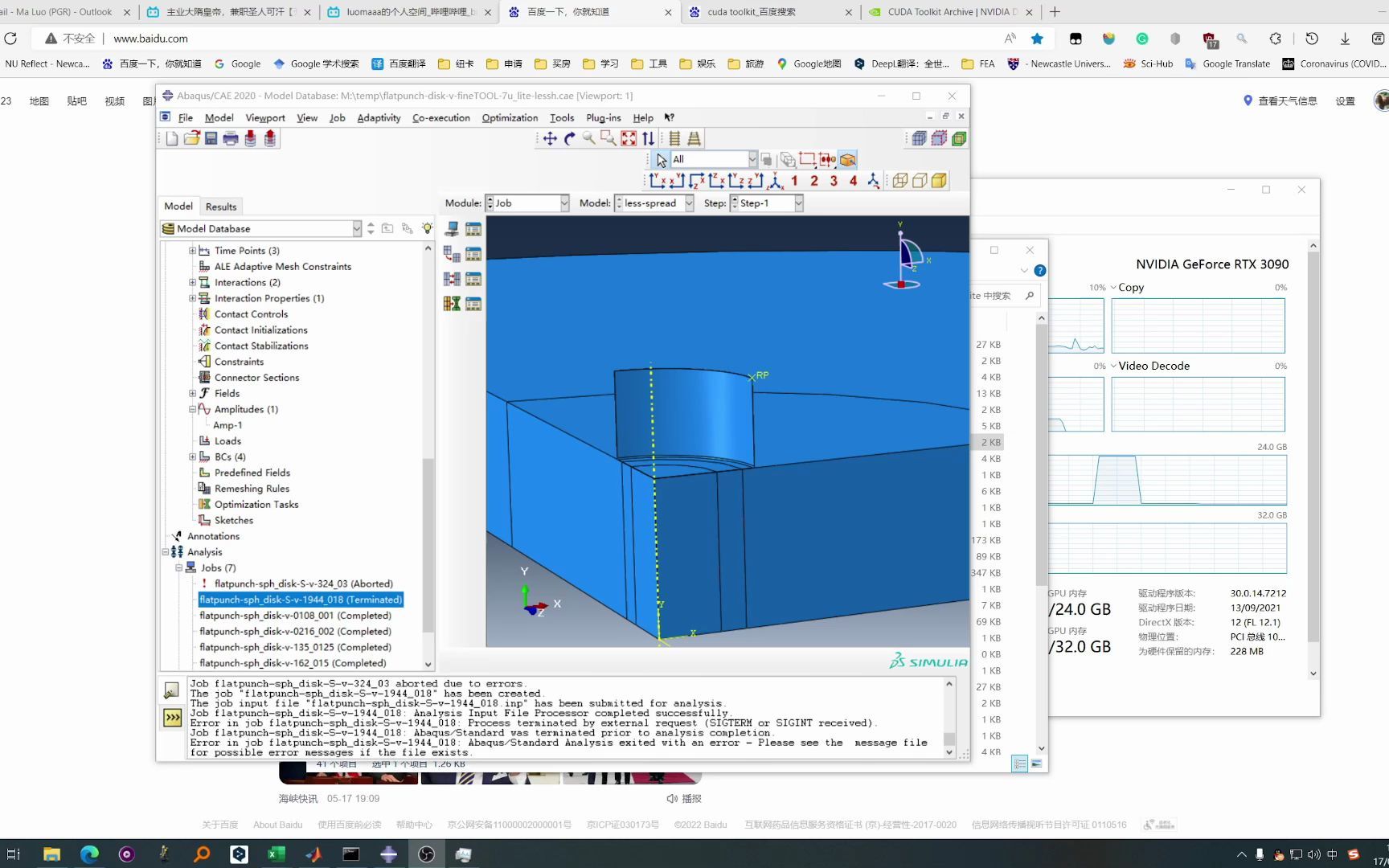Click the light bulb icon in Model tree
The image size is (1389, 868).
[x=427, y=228]
